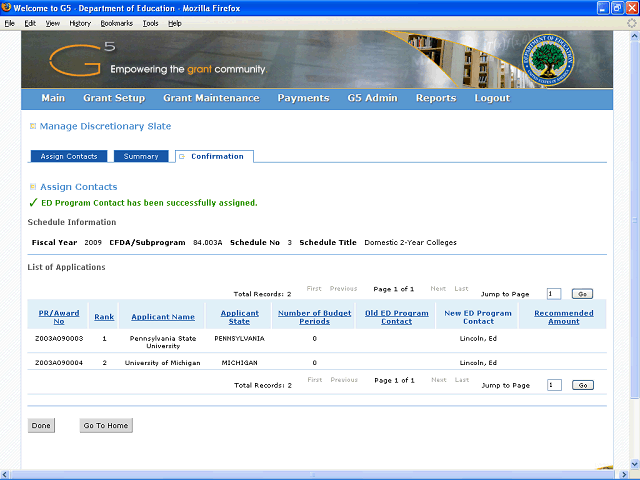Select the Confirmation tab

click(x=216, y=157)
